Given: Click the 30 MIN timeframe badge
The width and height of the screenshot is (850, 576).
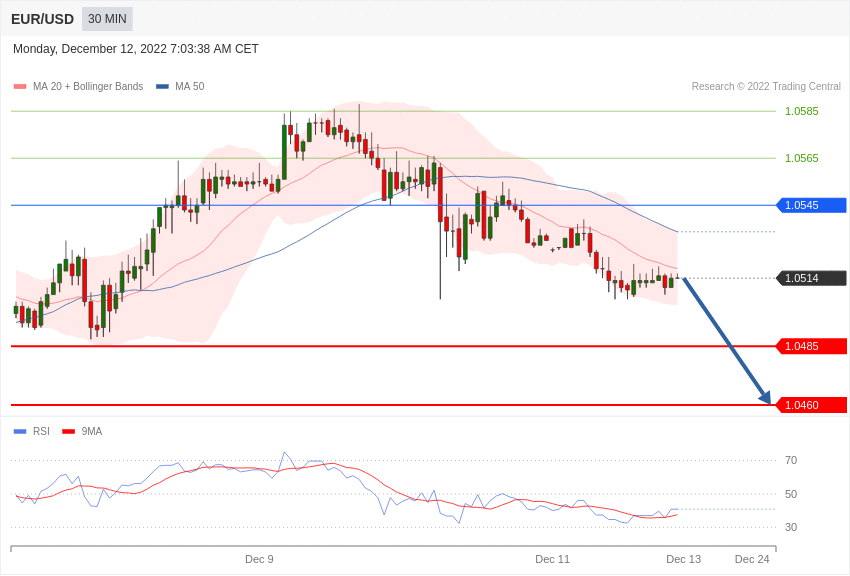Looking at the screenshot, I should click(107, 19).
